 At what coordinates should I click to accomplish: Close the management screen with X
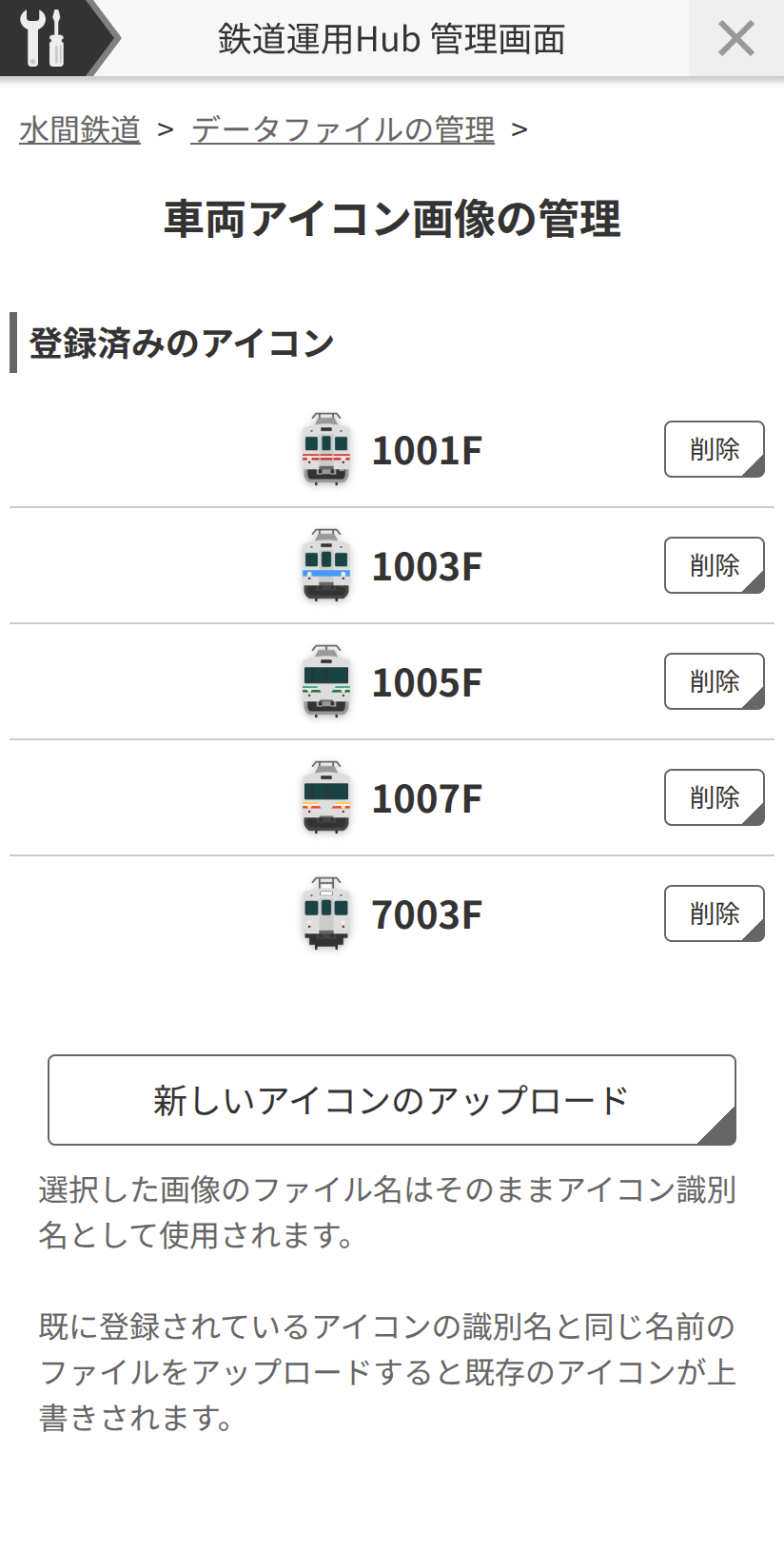click(x=735, y=39)
